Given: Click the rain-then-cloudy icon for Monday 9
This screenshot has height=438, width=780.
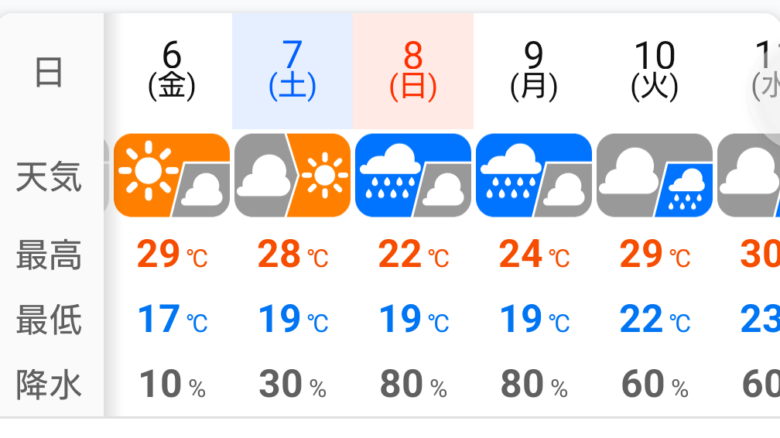Looking at the screenshot, I should click(534, 175).
